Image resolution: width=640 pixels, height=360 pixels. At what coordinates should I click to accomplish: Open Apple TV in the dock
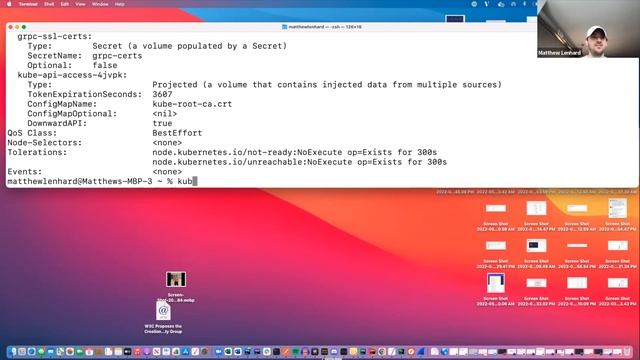127,351
